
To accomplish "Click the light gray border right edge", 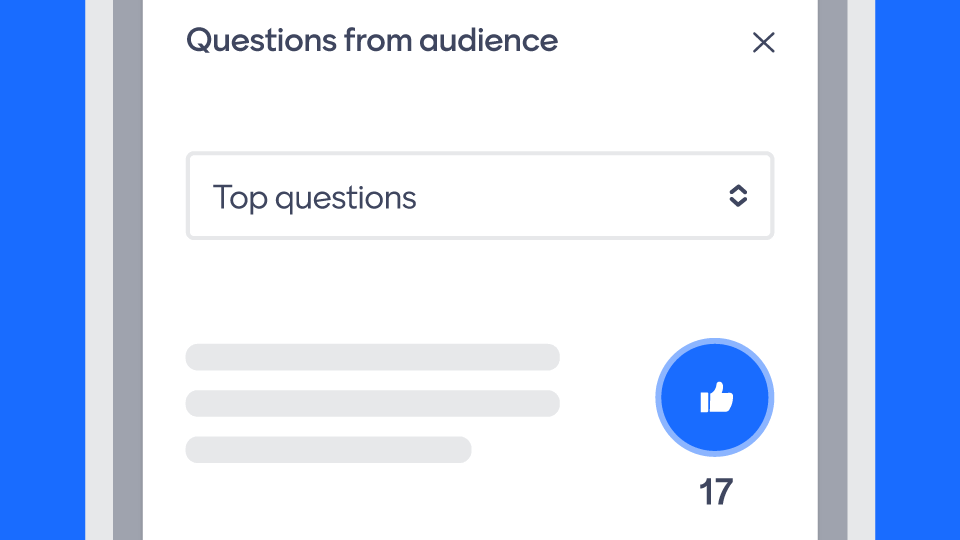I will pyautogui.click(x=861, y=270).
